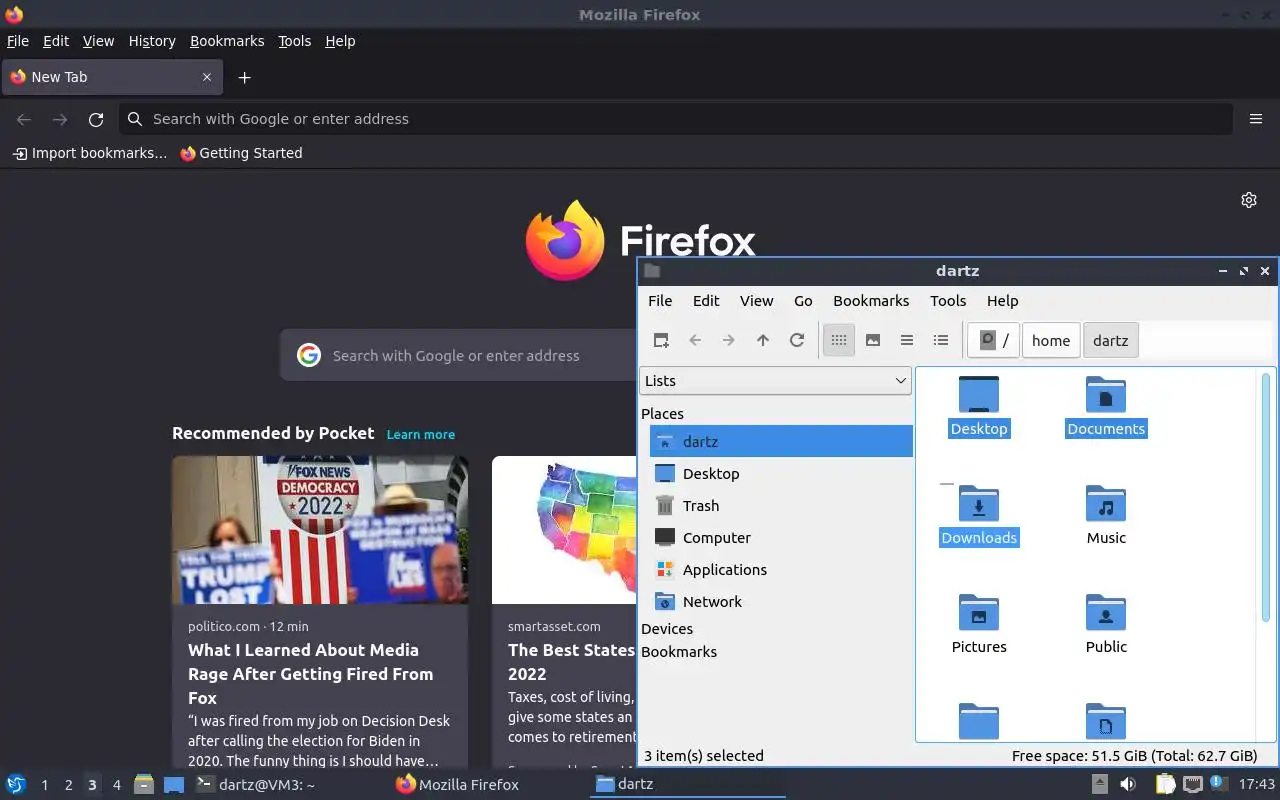The height and width of the screenshot is (800, 1280).
Task: Open the Lists side pane dropdown
Action: pyautogui.click(x=775, y=380)
